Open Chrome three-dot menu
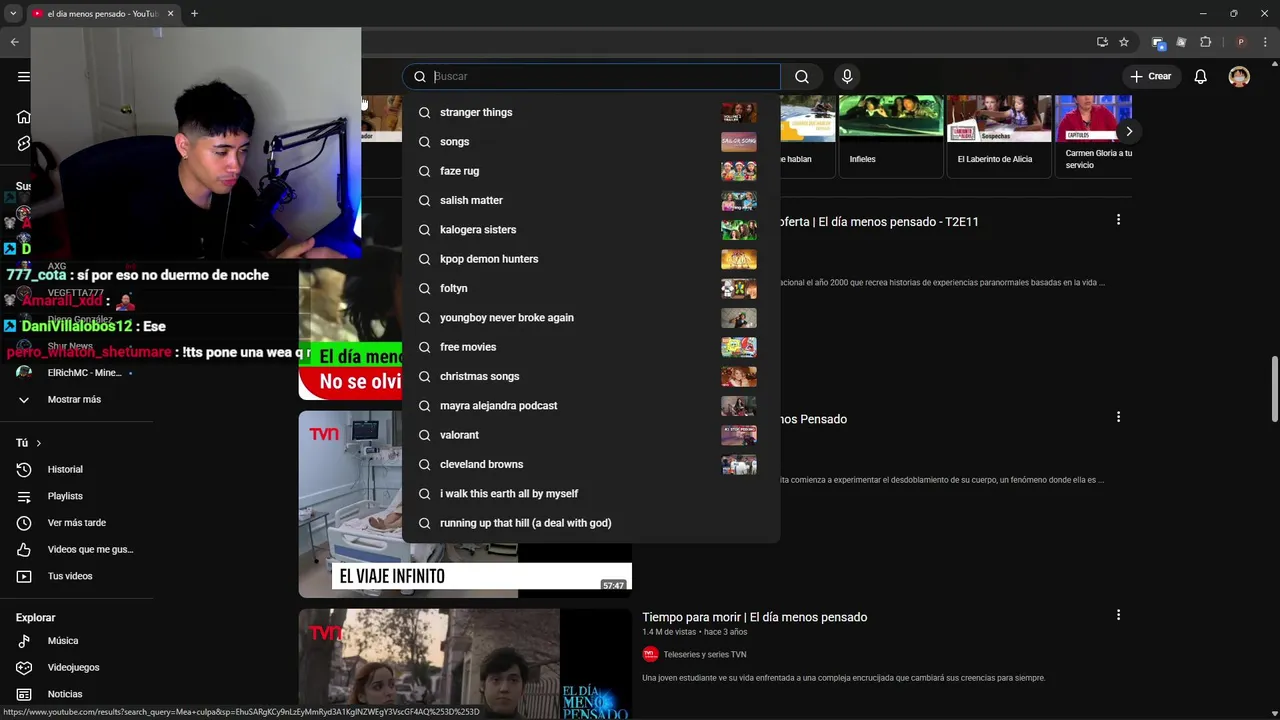The height and width of the screenshot is (720, 1280). pyautogui.click(x=1265, y=42)
